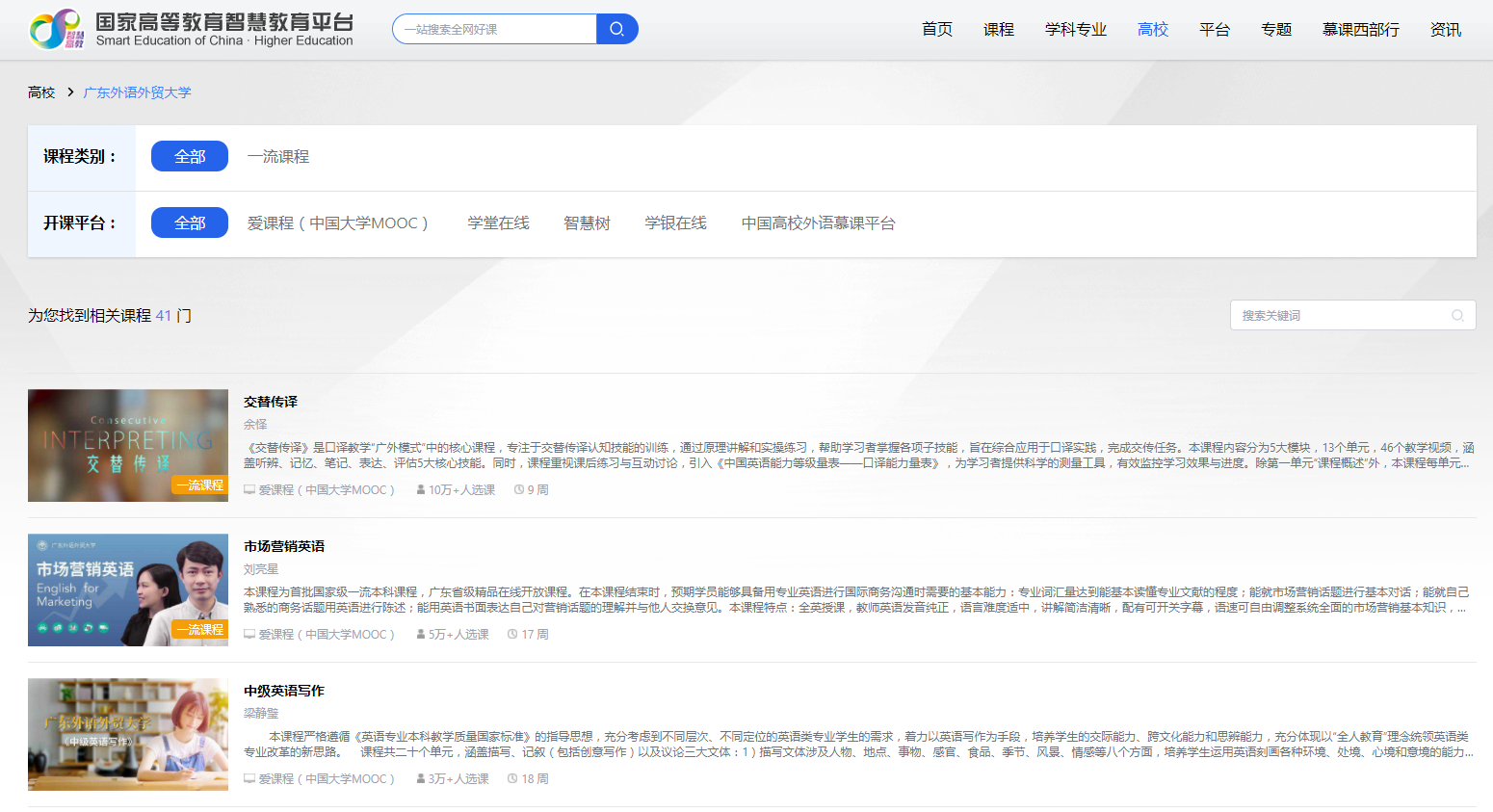
Task: Select 全部 in the 课程类别 filter
Action: click(190, 156)
